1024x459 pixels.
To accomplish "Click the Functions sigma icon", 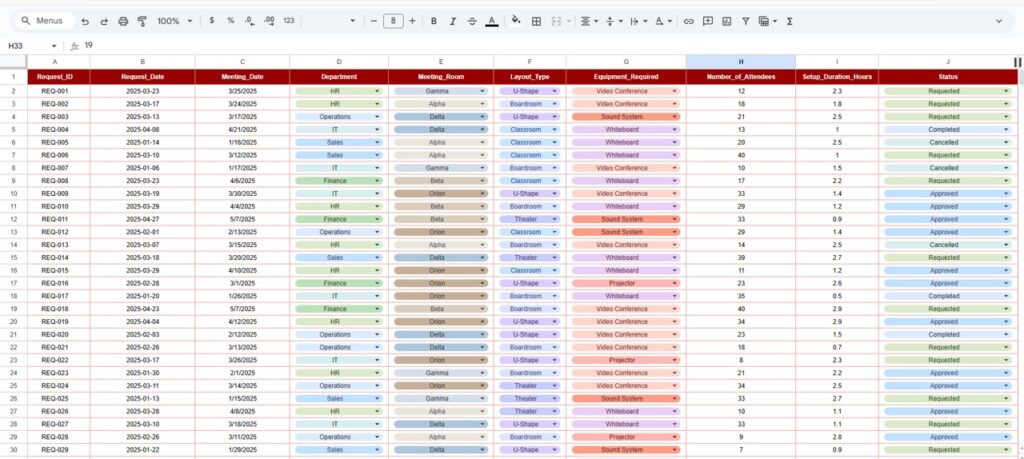I will point(790,21).
